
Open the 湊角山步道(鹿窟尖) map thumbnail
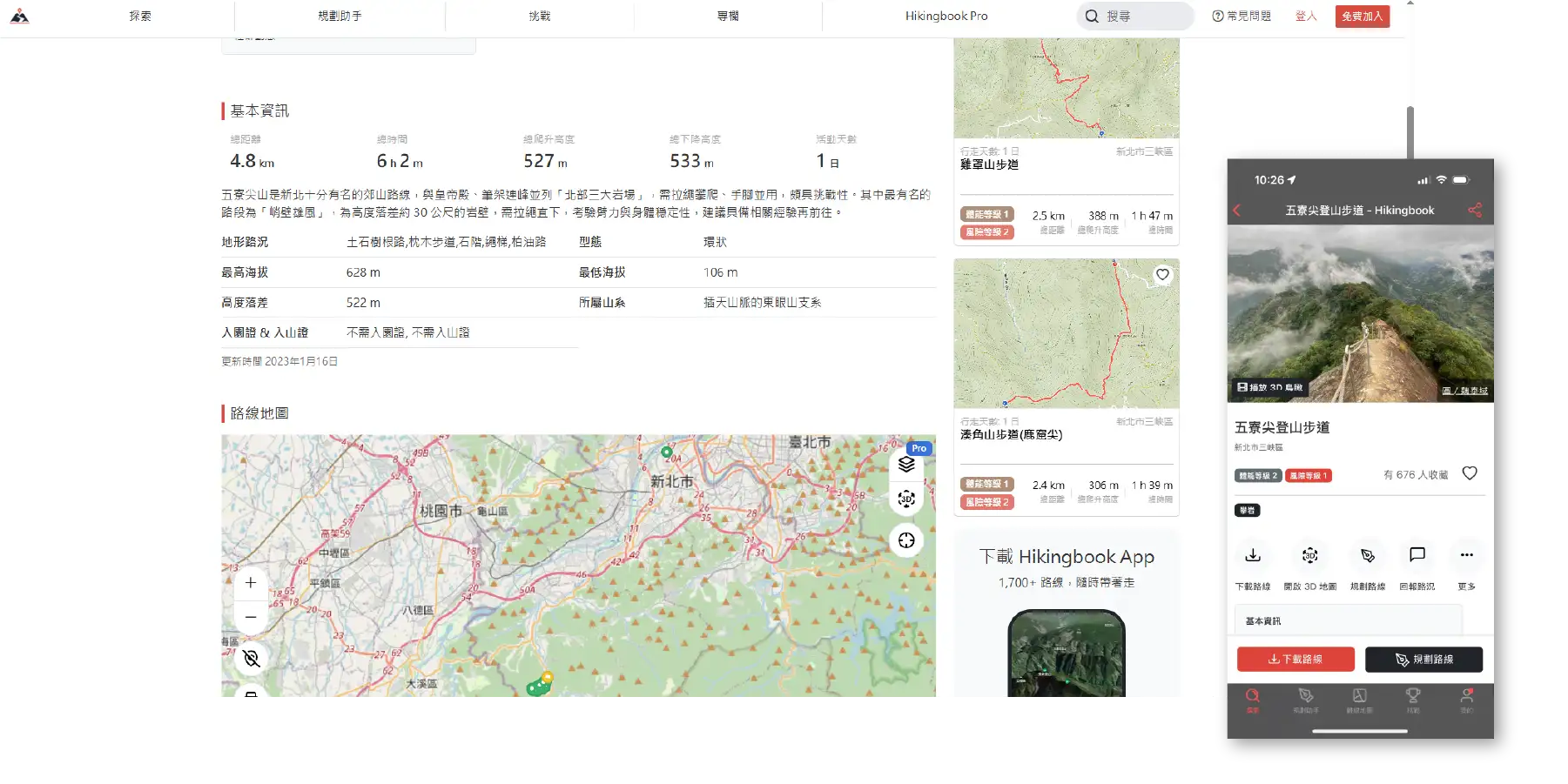[x=1067, y=333]
